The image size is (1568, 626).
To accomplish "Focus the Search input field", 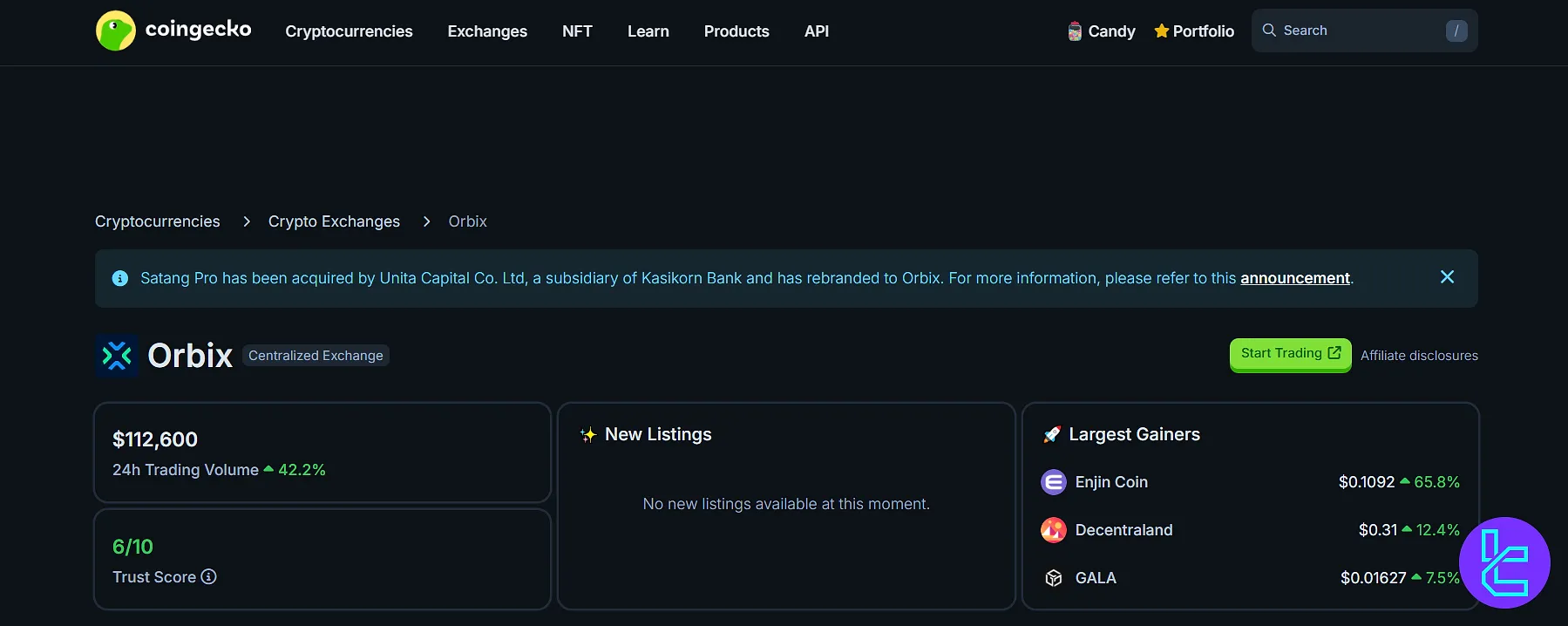I will tap(1364, 31).
